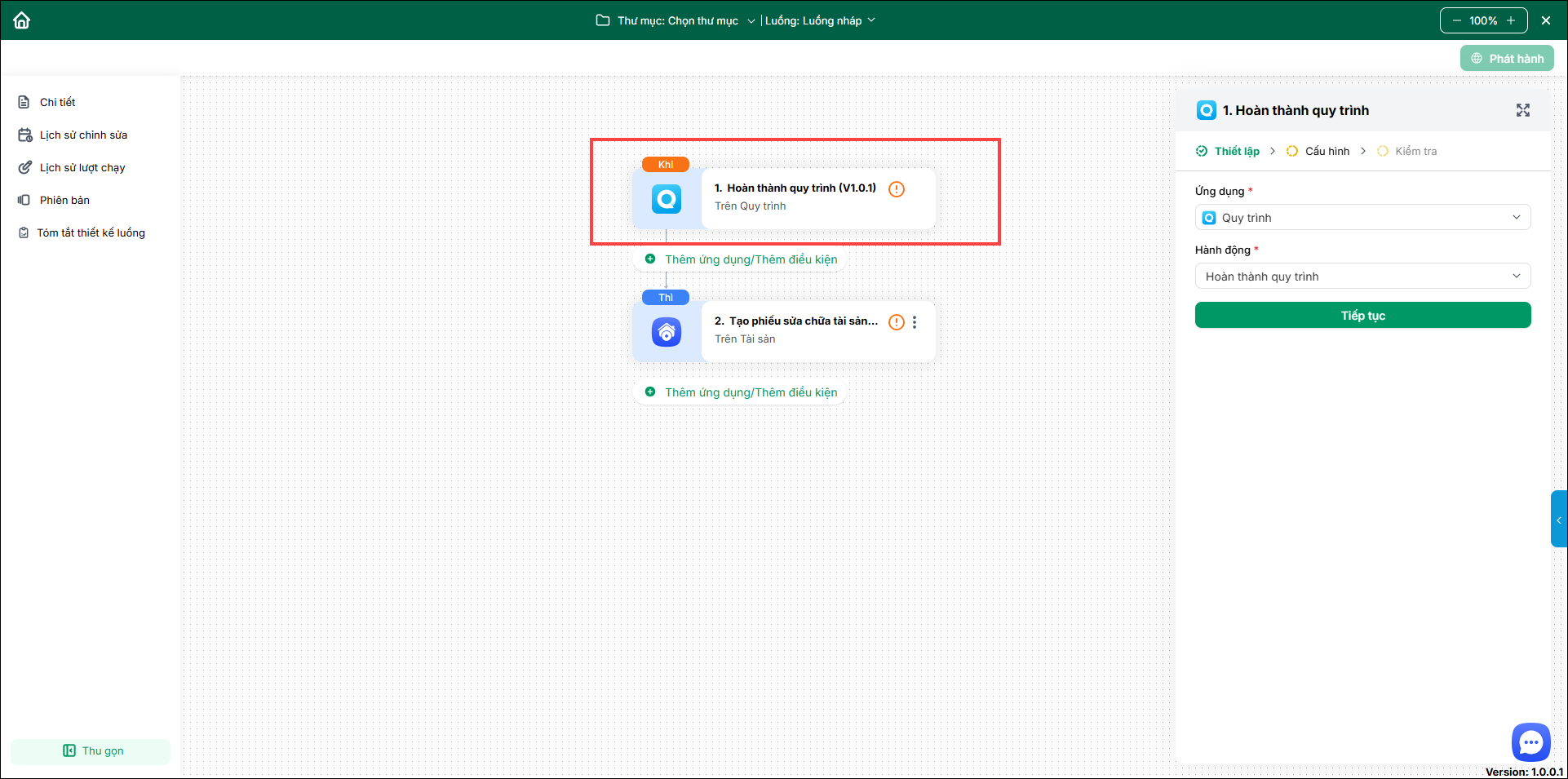Click the Trên Tài sản subtitle

coord(745,339)
